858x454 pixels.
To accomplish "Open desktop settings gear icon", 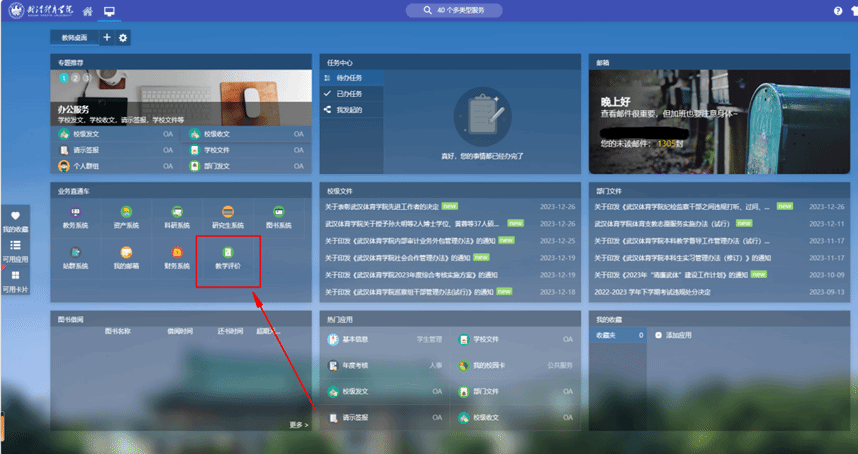I will click(x=124, y=38).
